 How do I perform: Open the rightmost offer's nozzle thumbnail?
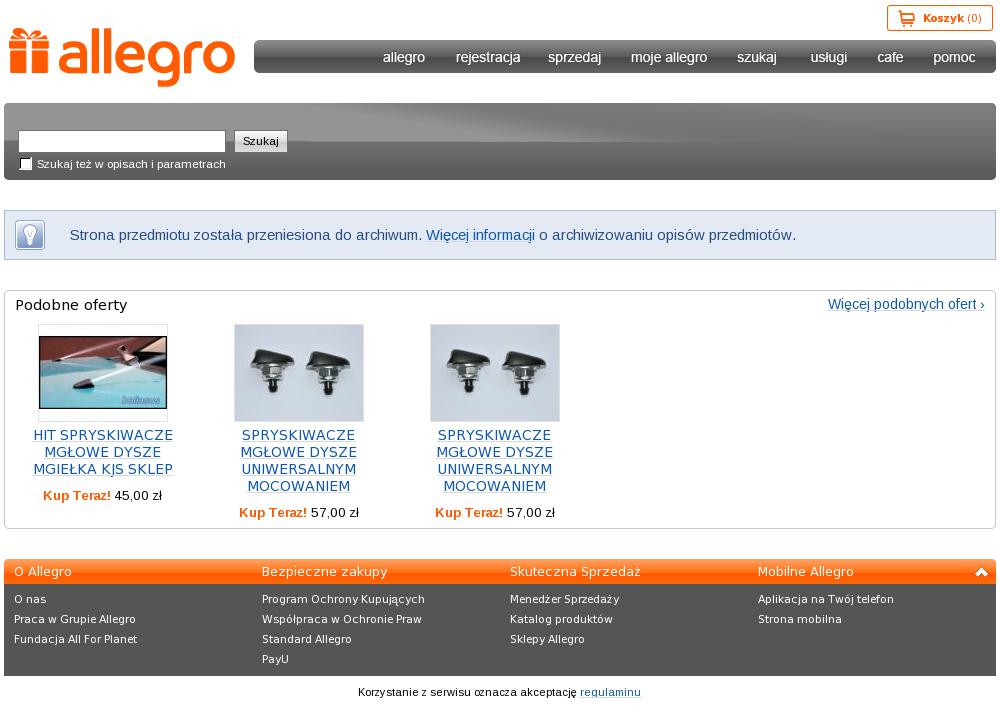click(495, 373)
